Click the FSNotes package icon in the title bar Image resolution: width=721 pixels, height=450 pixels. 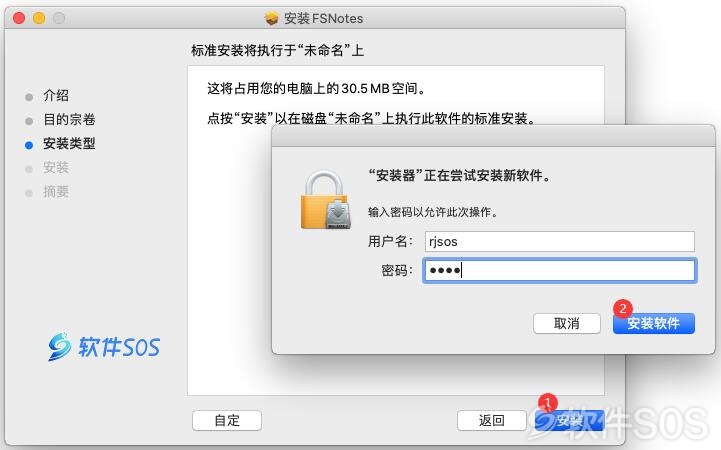(x=271, y=18)
